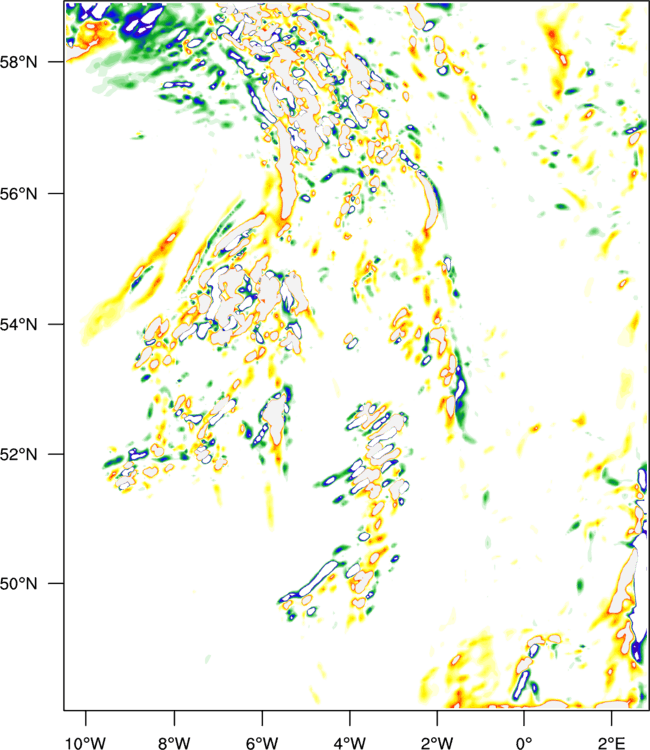The width and height of the screenshot is (650, 750).
Task: Click the 52°N latitude label
Action: [x=18, y=454]
